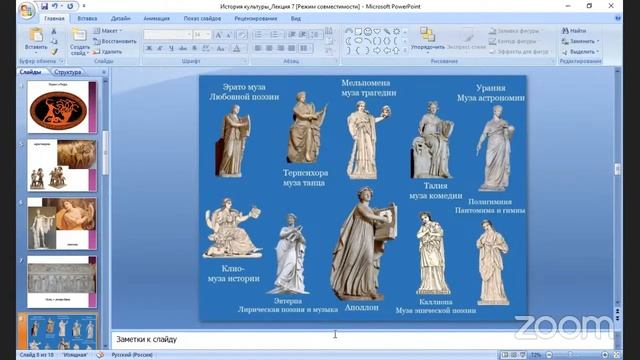Viewport: 640px width, 360px height.
Task: Toggle underline (Ч) formatting
Action: coord(171,49)
